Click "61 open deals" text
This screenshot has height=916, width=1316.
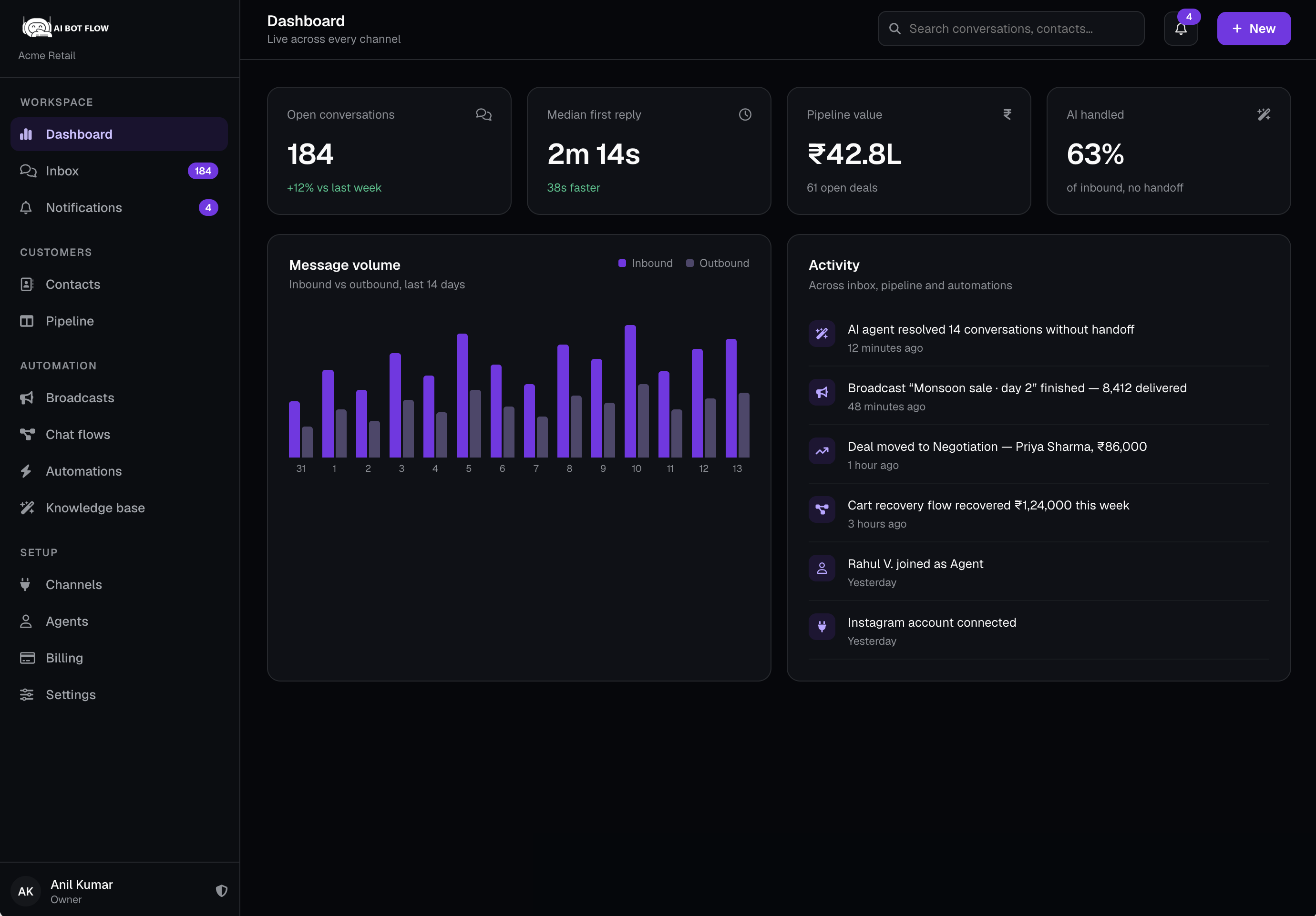tap(842, 187)
